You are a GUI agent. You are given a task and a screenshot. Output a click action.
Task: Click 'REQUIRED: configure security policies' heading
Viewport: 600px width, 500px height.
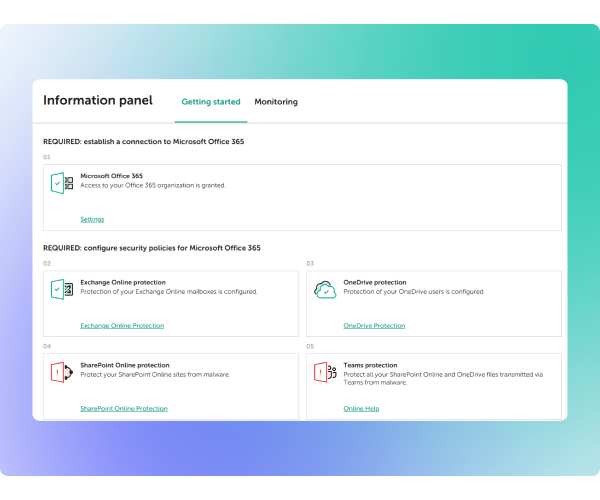pos(152,248)
